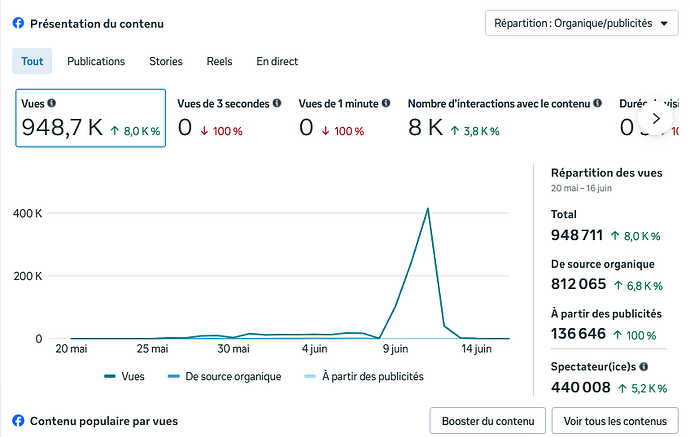This screenshot has width=690, height=437.
Task: Toggle the Vues series in chart legend
Action: 125,376
